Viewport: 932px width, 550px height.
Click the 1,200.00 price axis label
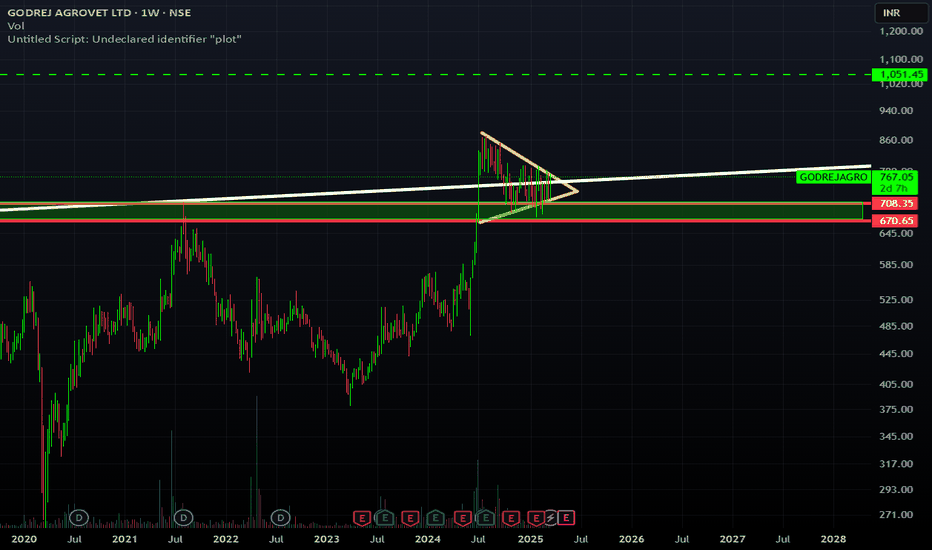(901, 31)
